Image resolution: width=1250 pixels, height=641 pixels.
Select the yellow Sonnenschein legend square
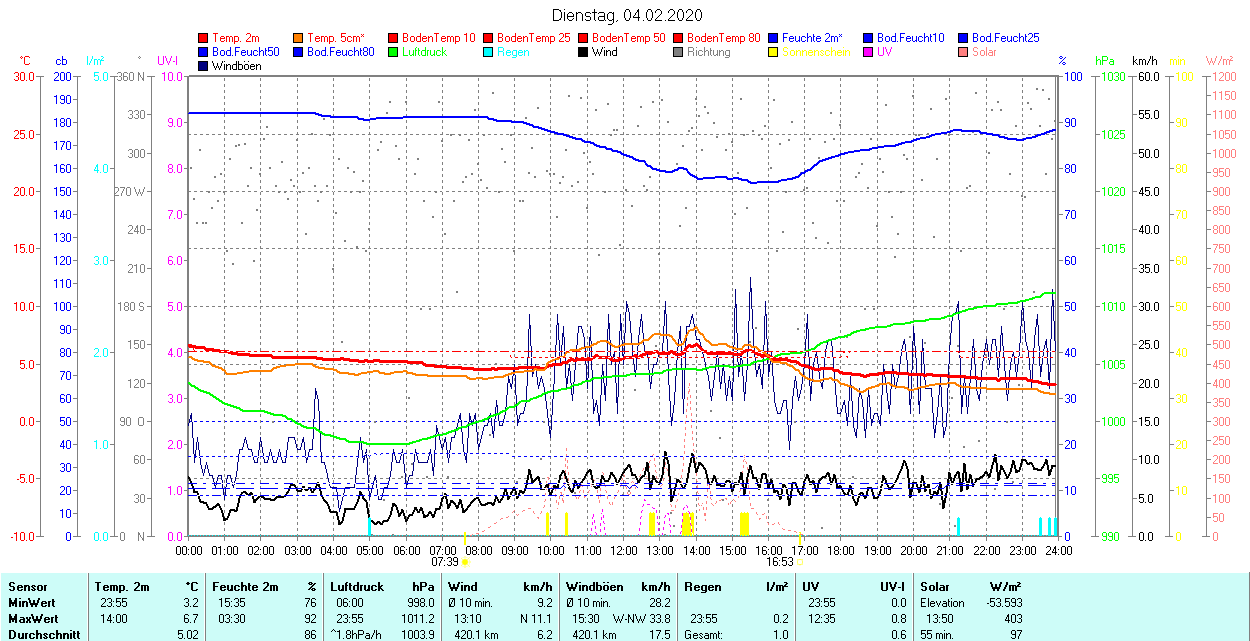click(x=774, y=52)
